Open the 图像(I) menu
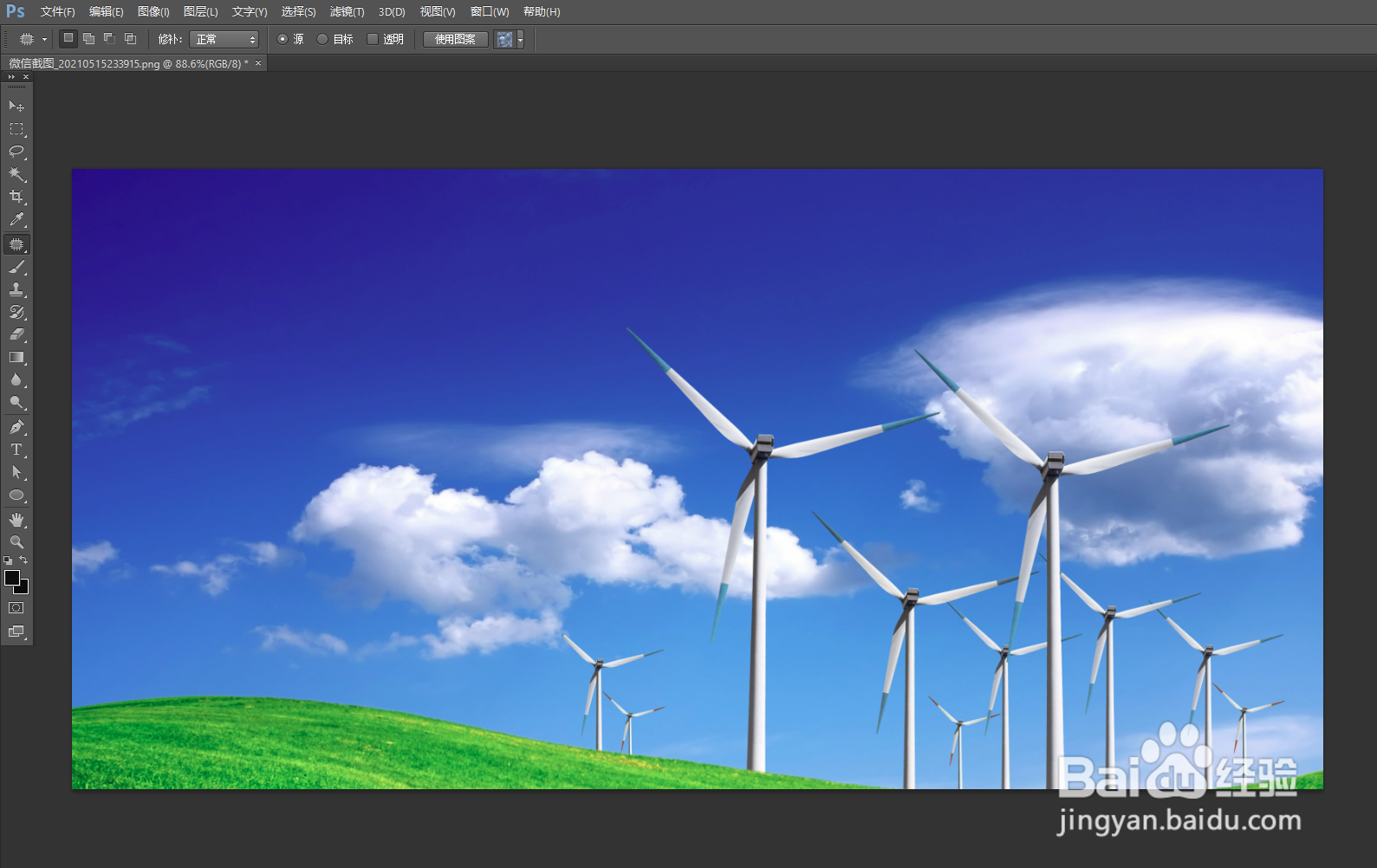The width and height of the screenshot is (1377, 868). [x=153, y=12]
